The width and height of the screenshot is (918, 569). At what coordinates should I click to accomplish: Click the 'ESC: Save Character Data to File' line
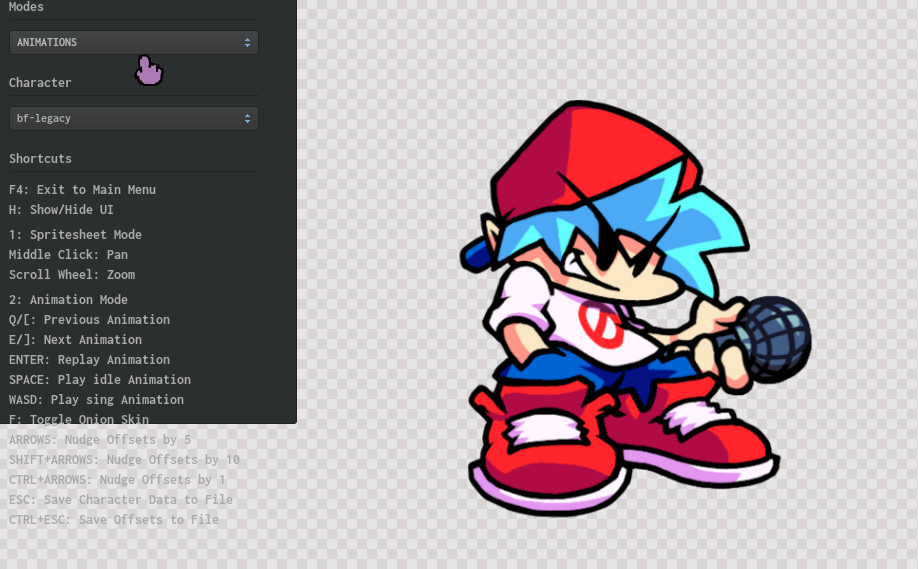[x=121, y=499]
